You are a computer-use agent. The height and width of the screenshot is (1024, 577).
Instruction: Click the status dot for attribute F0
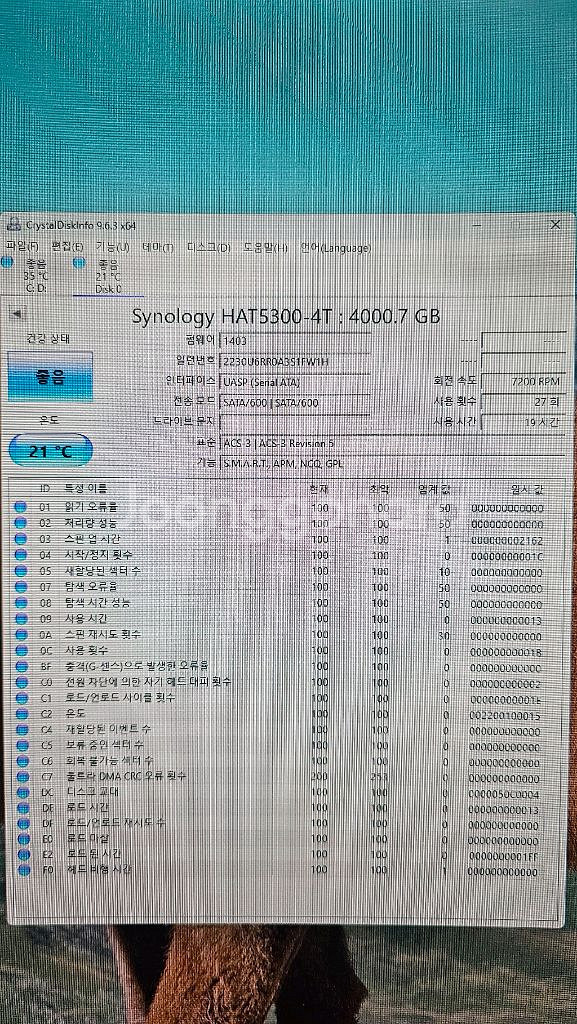25,870
